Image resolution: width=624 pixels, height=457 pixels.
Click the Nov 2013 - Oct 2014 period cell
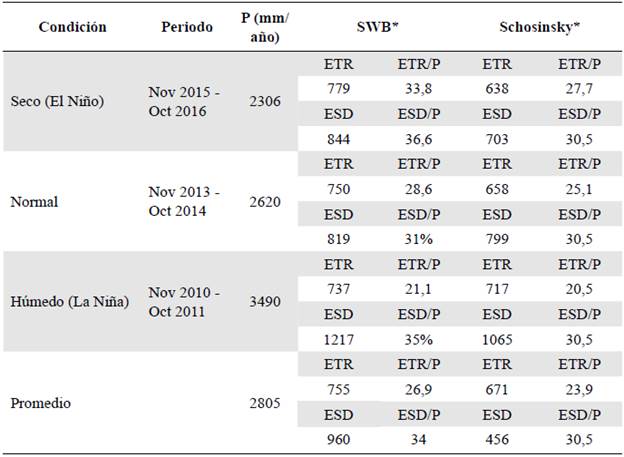pyautogui.click(x=186, y=201)
